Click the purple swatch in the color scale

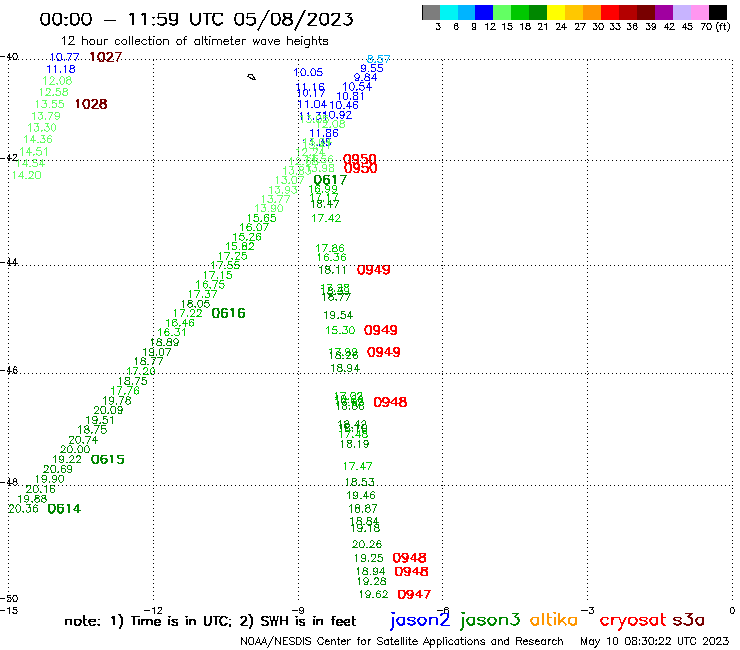pos(664,12)
